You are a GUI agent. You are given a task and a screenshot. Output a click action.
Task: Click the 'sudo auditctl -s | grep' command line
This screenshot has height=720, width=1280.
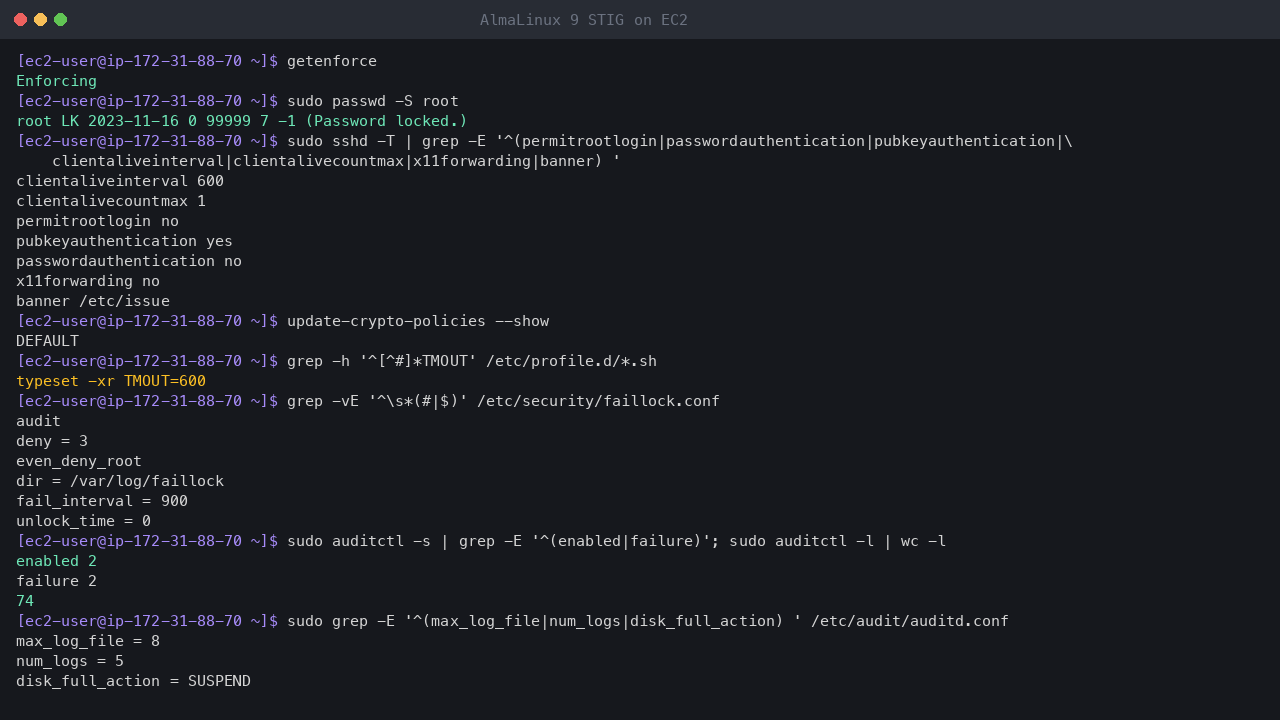click(617, 541)
